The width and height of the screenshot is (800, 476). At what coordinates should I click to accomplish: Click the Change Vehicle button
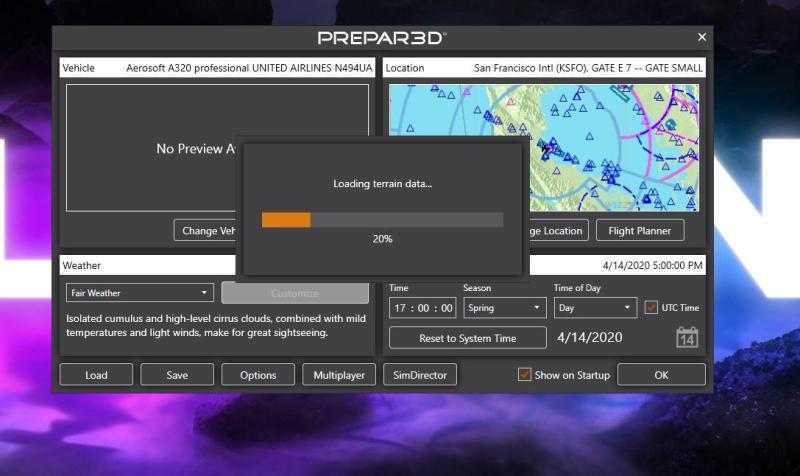205,231
